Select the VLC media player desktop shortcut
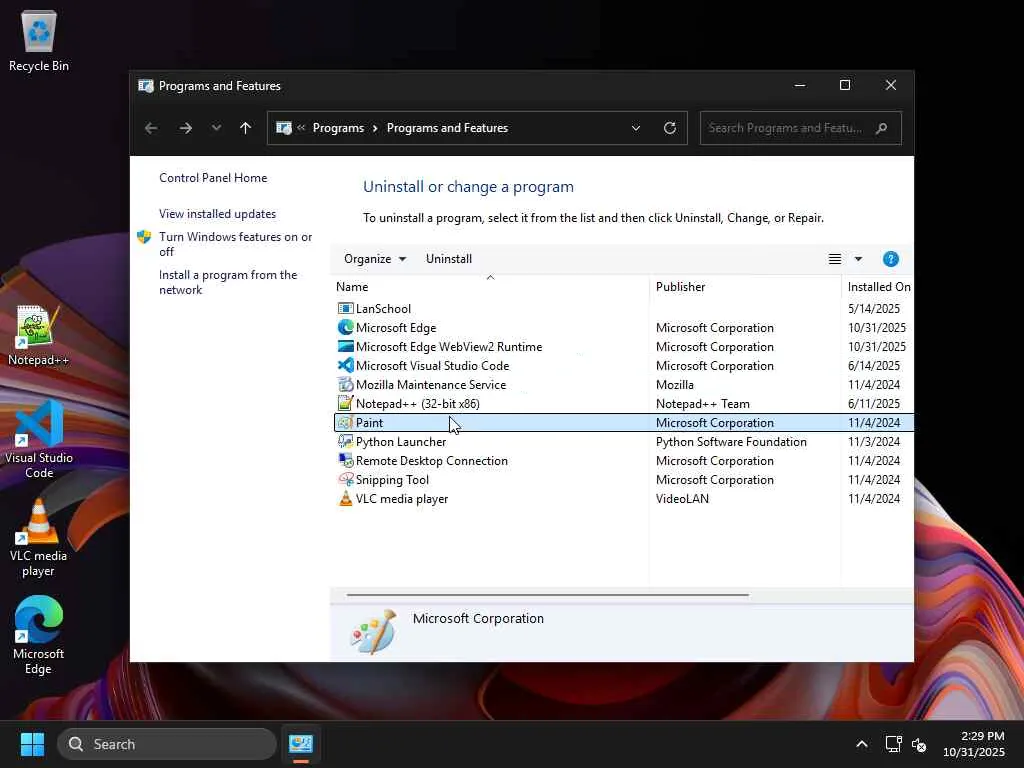This screenshot has height=768, width=1024. pos(39,537)
